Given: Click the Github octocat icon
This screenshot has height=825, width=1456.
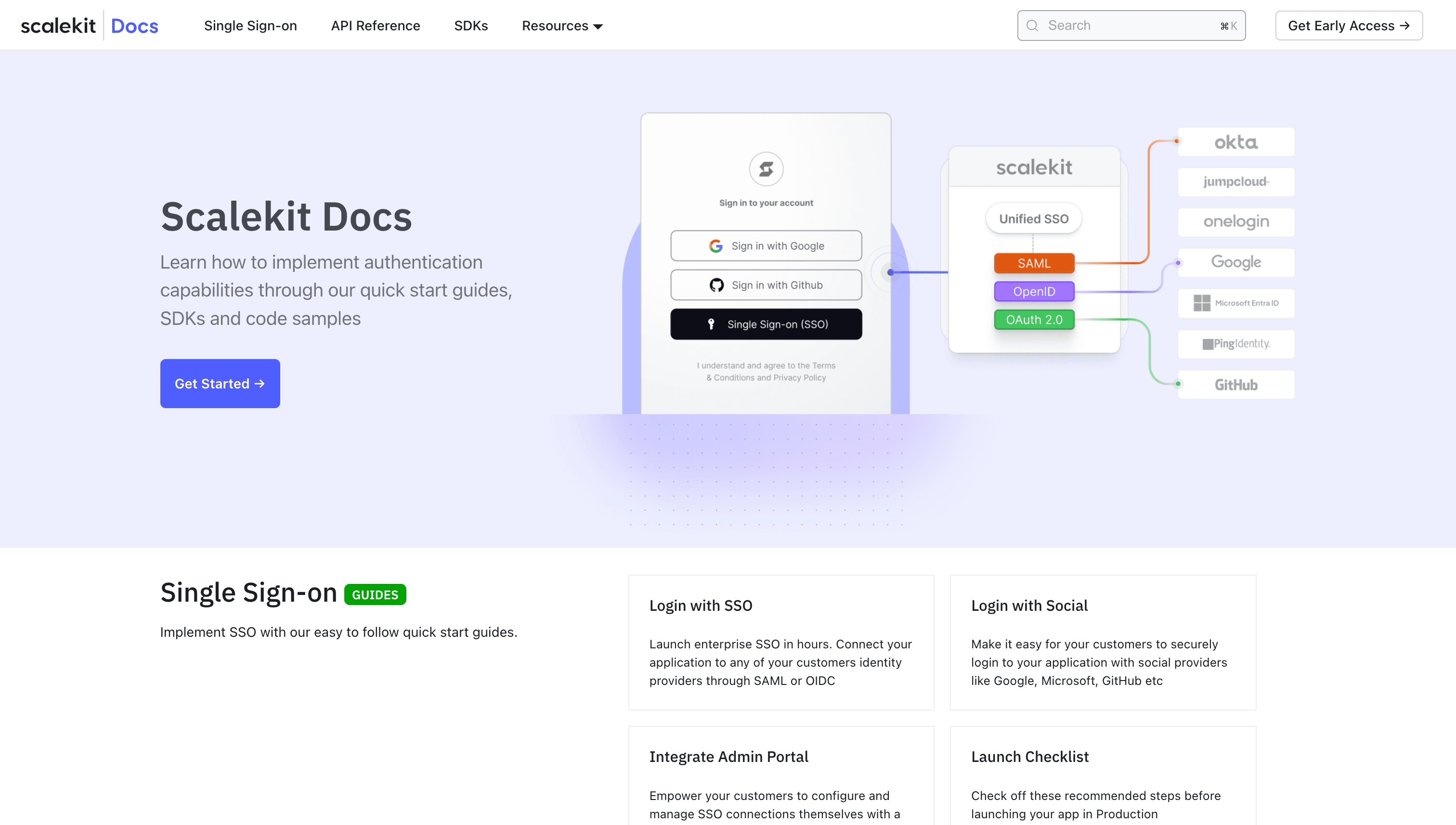Looking at the screenshot, I should (x=716, y=284).
